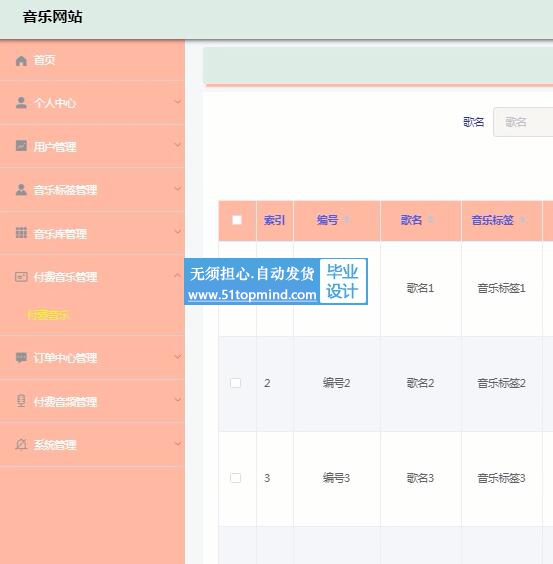
Task: Collapse the 付费音乐管理 menu chevron
Action: pos(178,276)
